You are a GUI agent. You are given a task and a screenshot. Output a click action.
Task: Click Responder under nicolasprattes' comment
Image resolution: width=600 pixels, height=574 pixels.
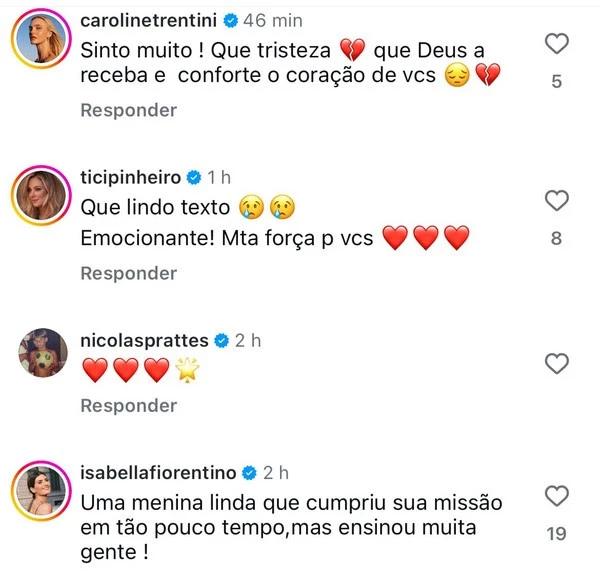128,406
